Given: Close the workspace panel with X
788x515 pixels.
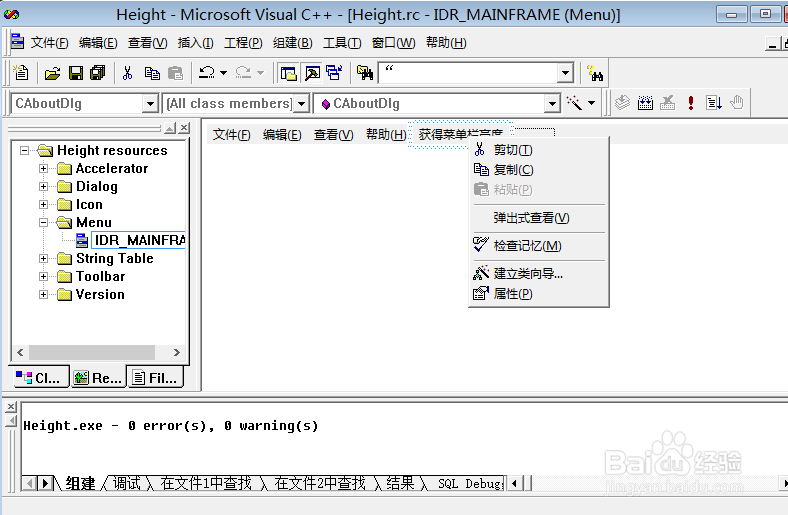Looking at the screenshot, I should coord(184,128).
